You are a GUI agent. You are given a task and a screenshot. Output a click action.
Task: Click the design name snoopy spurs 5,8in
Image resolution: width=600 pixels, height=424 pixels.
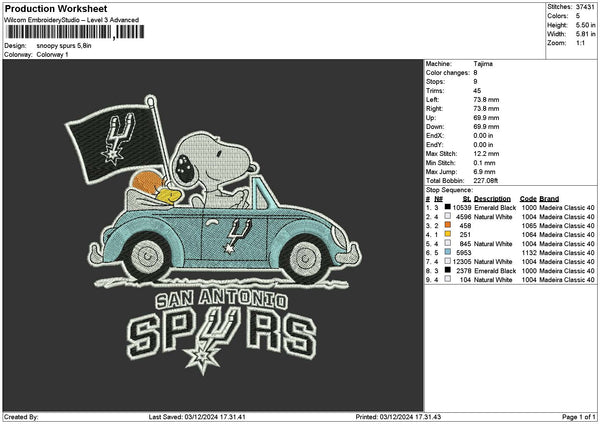[x=64, y=46]
